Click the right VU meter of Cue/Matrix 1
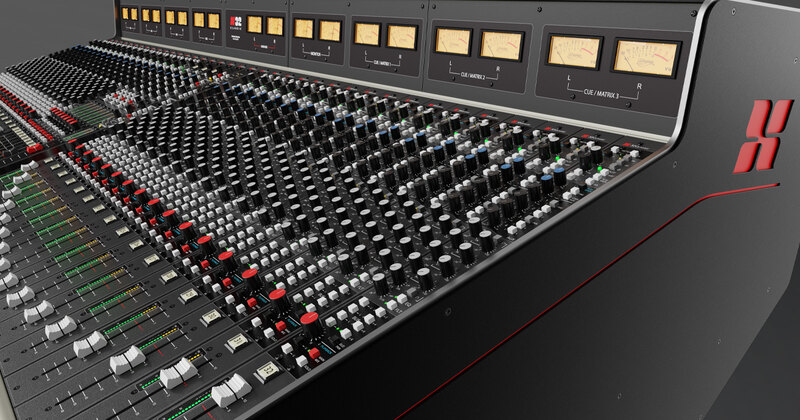 tap(402, 37)
